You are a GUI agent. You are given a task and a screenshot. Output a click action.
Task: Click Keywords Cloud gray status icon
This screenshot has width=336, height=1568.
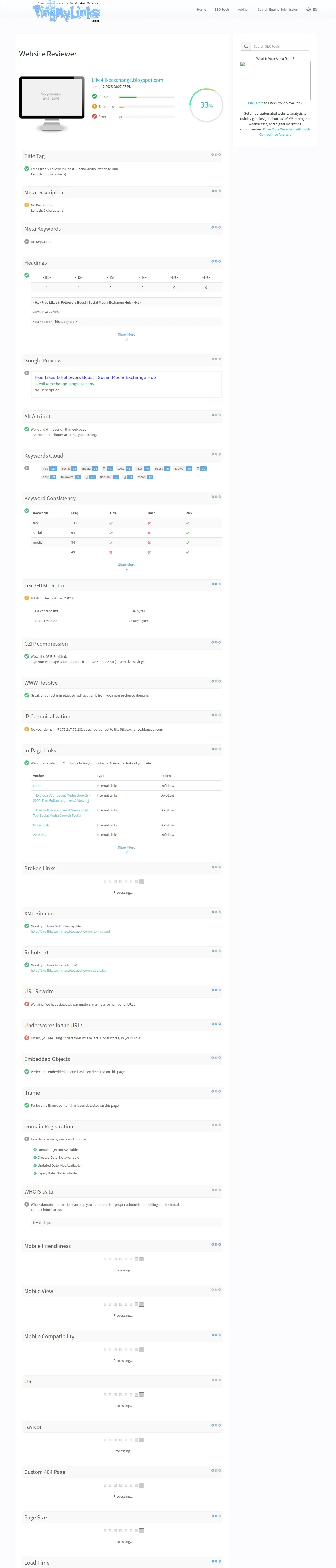pos(27,468)
